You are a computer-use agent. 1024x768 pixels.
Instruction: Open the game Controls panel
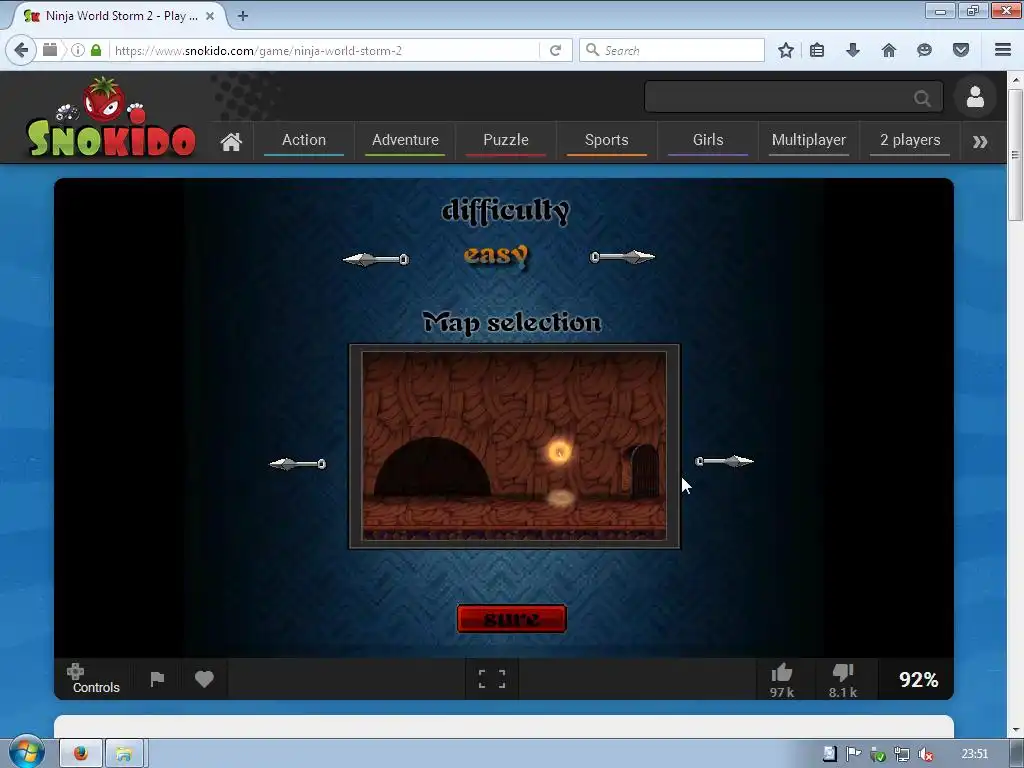tap(95, 679)
